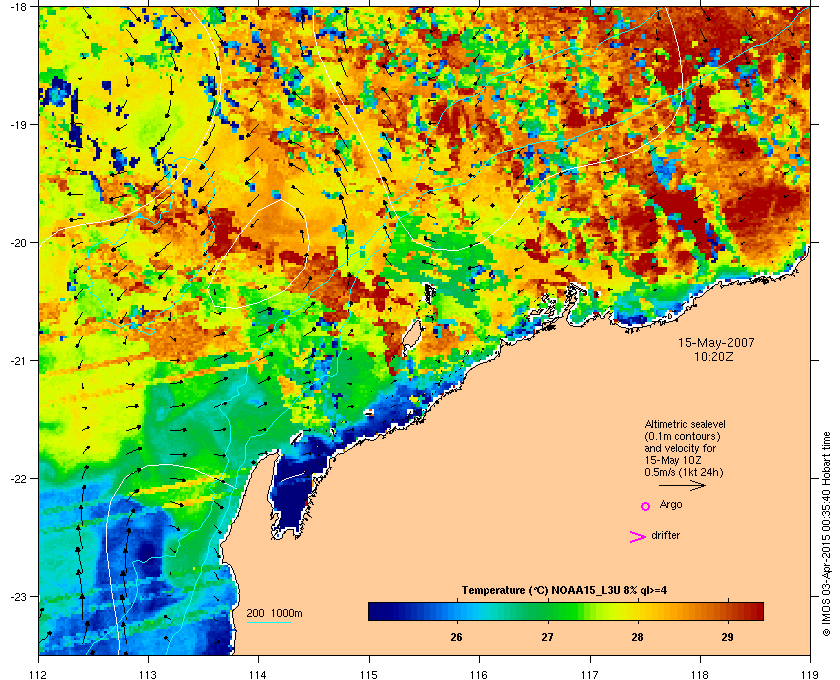840x680 pixels.
Task: Click the magenta drifter arrow symbol
Action: coord(638,537)
